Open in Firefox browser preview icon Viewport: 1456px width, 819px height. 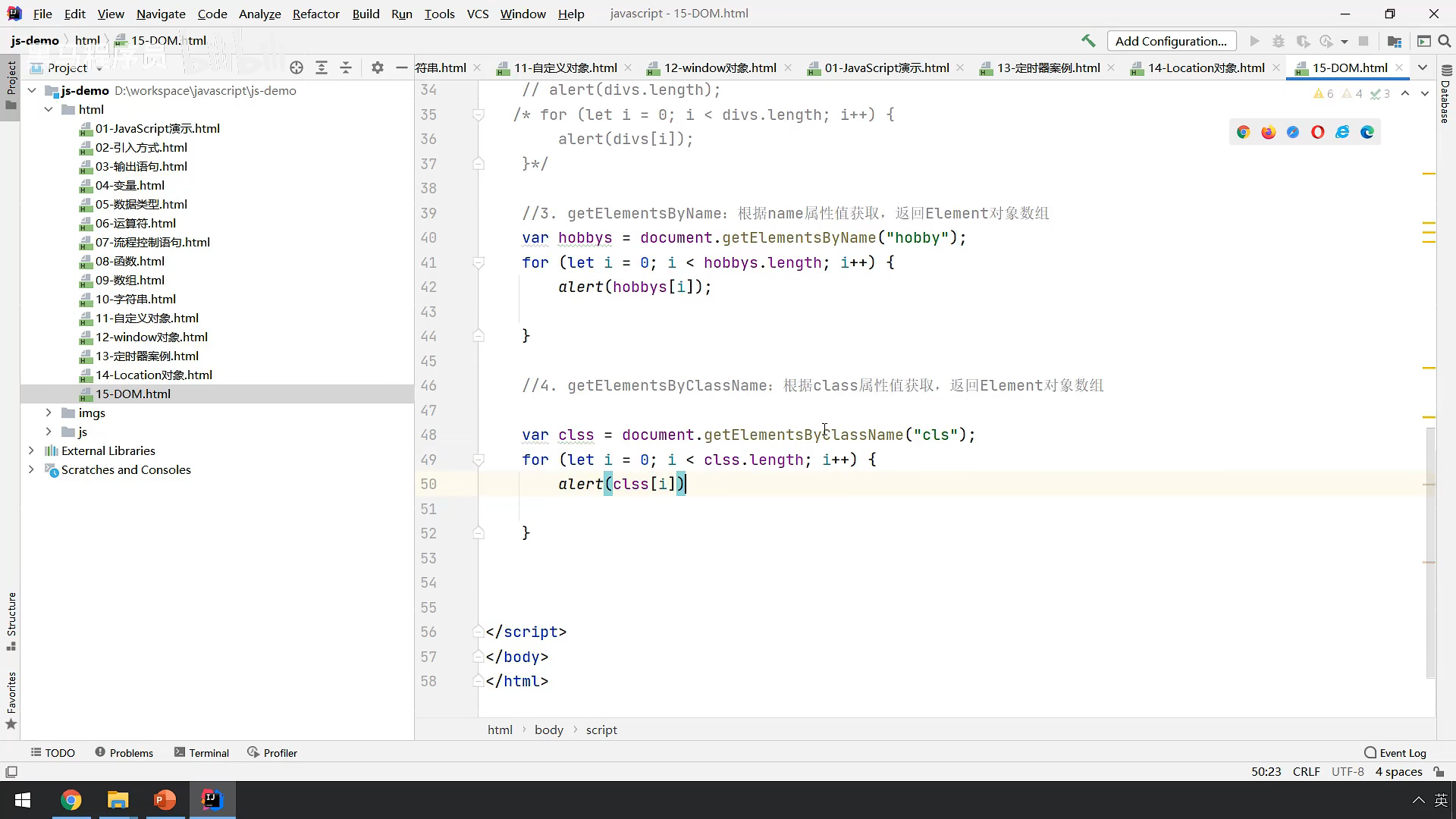pos(1268,132)
